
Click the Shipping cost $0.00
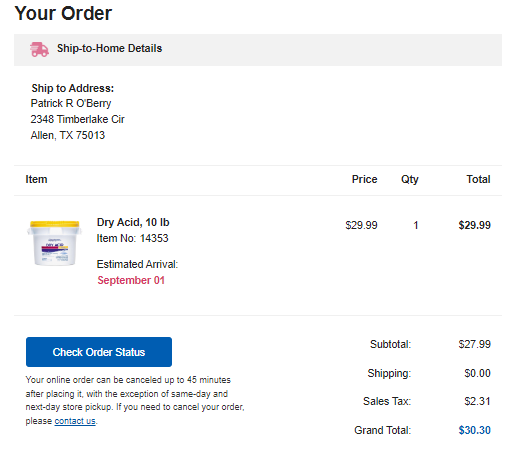(477, 373)
